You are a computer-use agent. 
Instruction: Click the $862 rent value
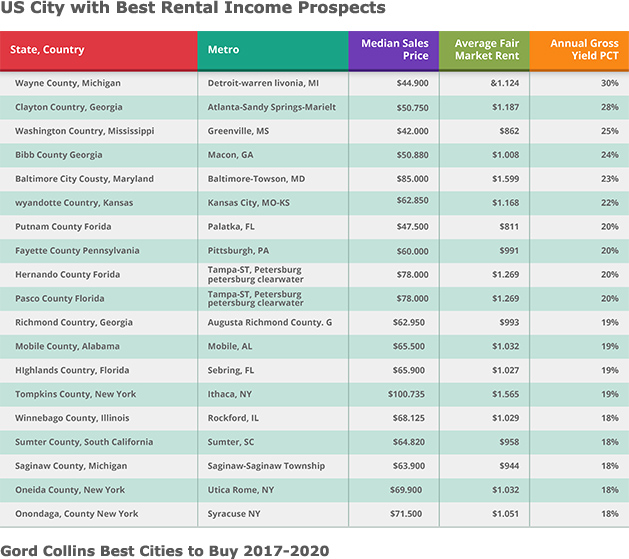coord(509,131)
